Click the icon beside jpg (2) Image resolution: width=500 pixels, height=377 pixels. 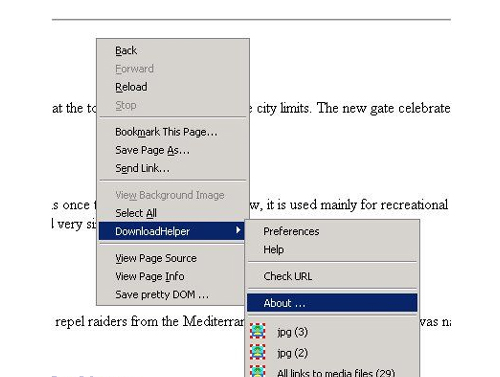tap(258, 353)
